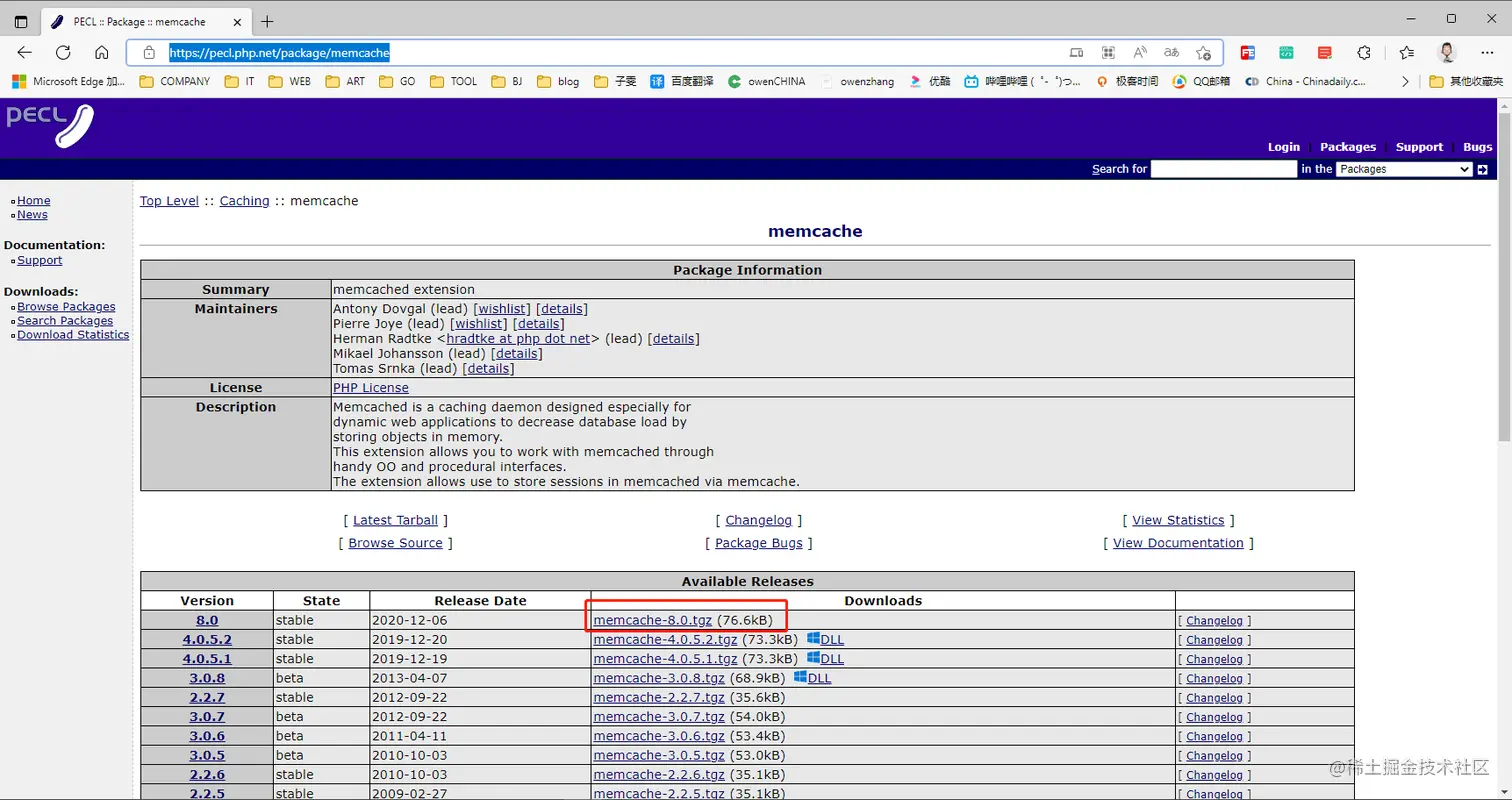1512x800 pixels.
Task: Open Changelog for version 2.2.7
Action: click(x=1214, y=698)
